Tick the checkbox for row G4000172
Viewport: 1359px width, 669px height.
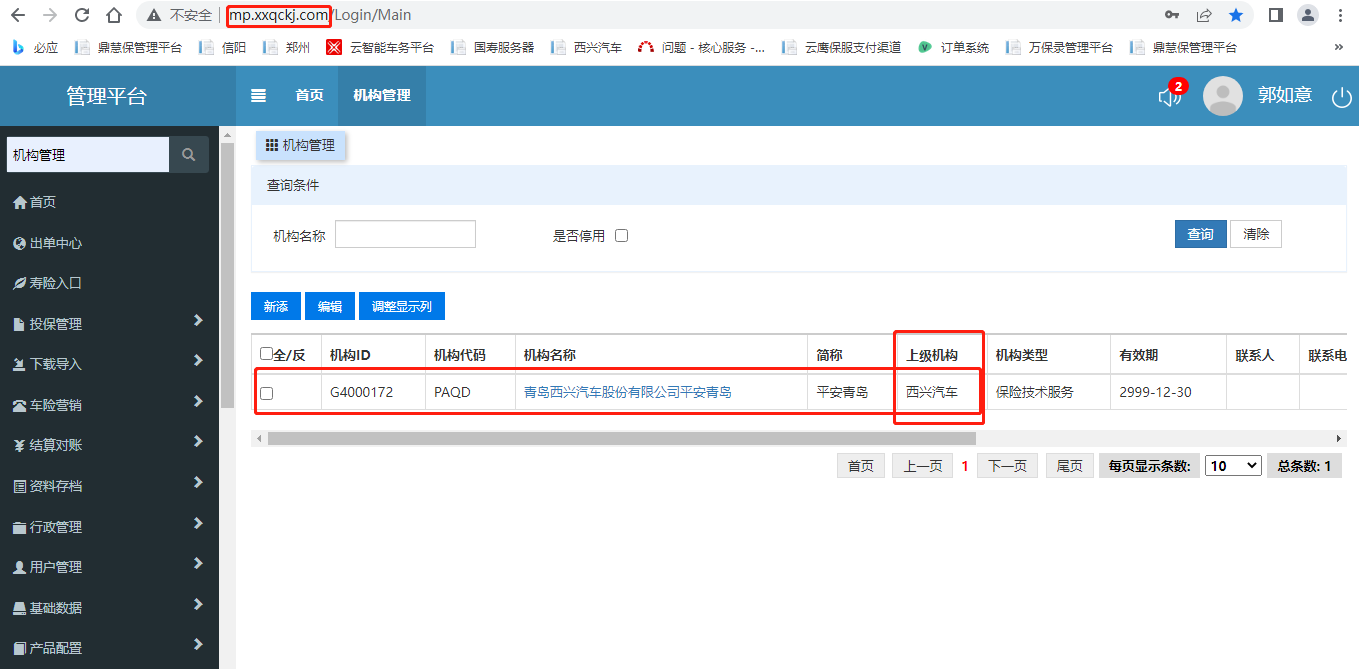[x=266, y=393]
